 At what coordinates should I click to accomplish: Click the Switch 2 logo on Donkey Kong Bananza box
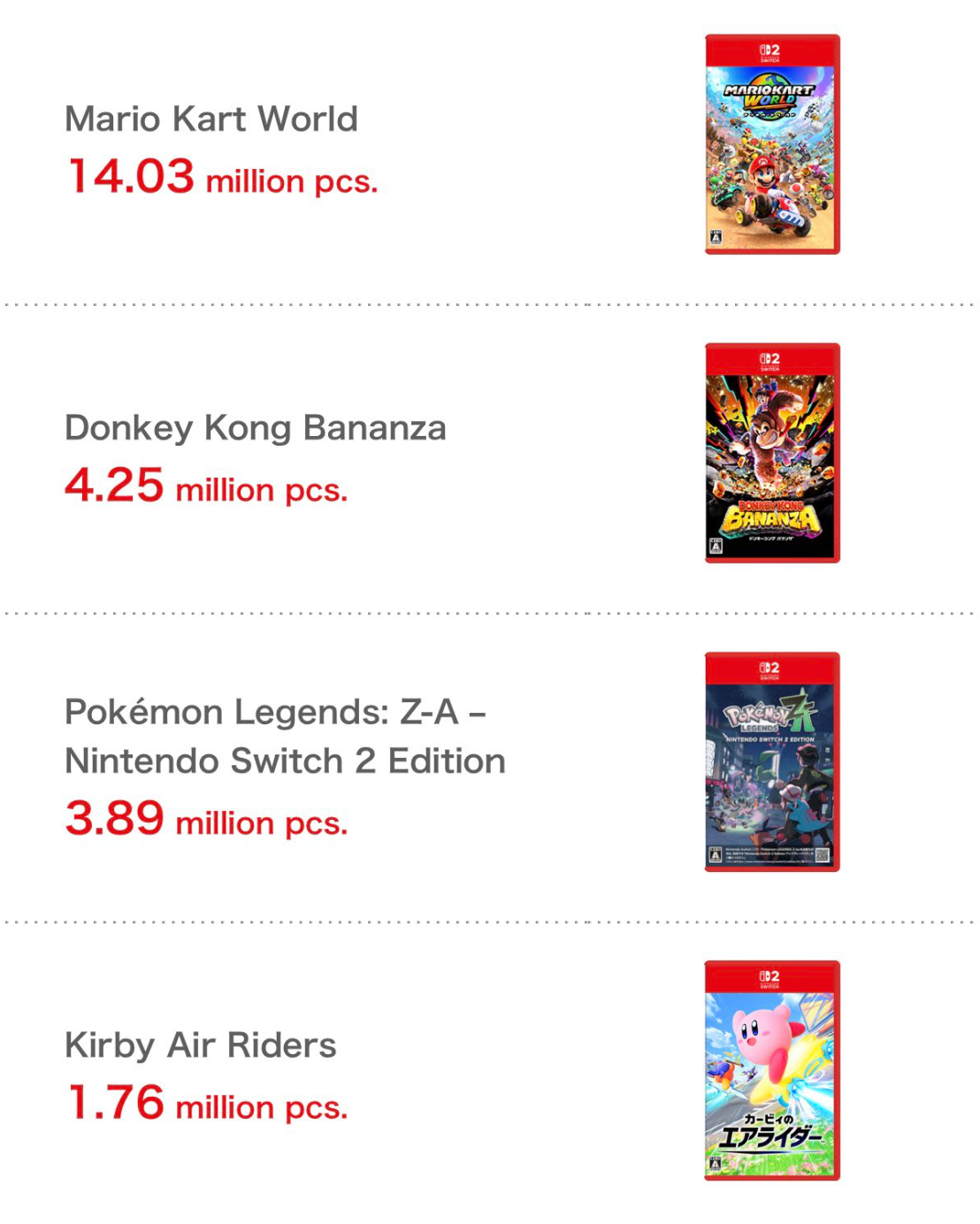coord(770,361)
